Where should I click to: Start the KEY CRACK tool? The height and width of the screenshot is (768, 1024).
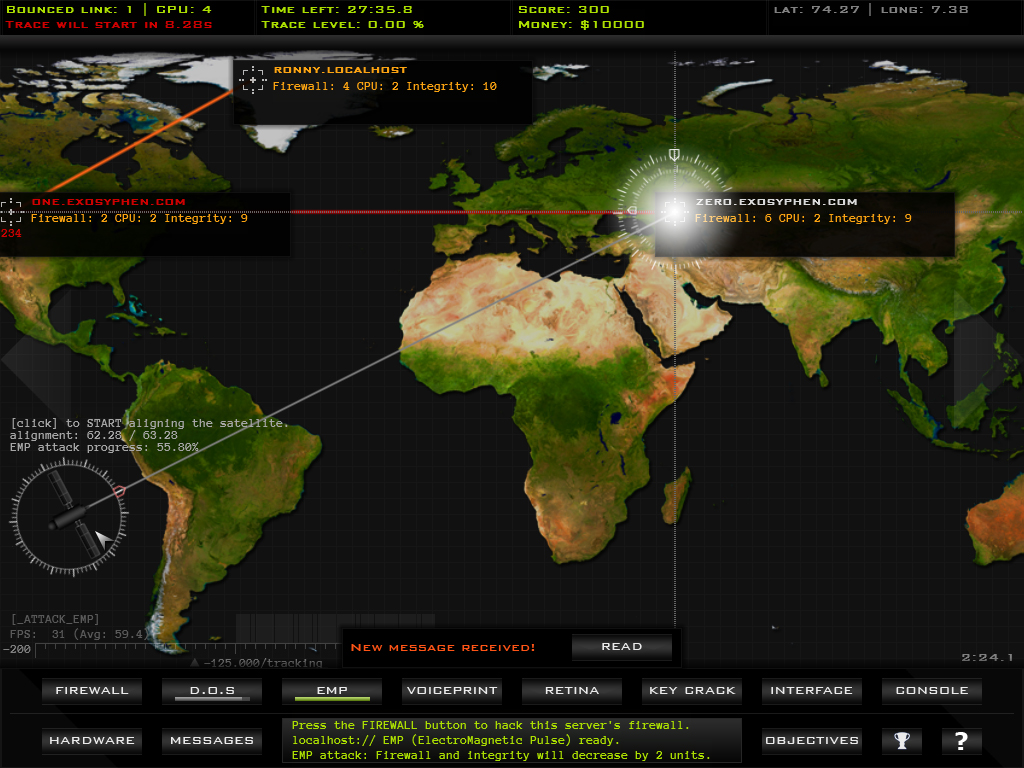point(692,691)
